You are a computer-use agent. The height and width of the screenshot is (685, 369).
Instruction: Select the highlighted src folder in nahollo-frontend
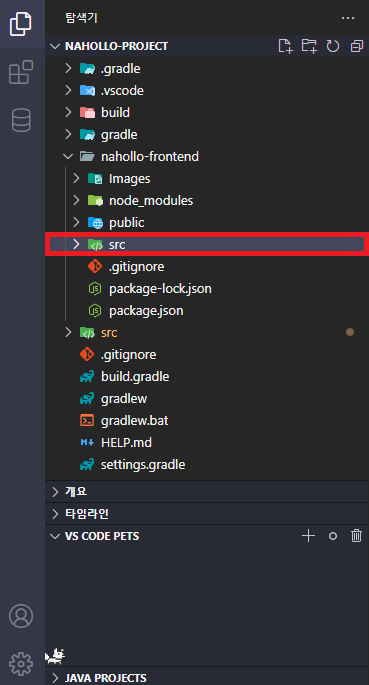[x=207, y=245]
